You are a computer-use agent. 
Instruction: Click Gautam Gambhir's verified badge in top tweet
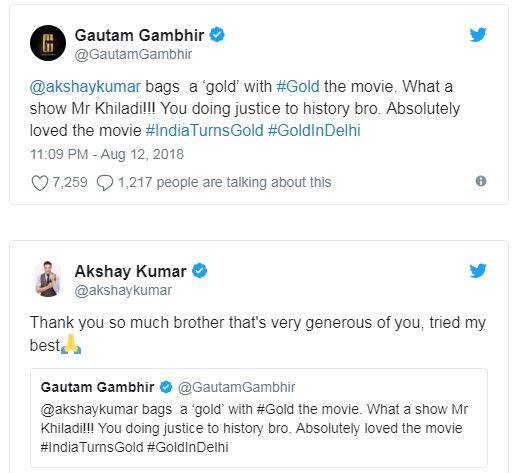(217, 35)
